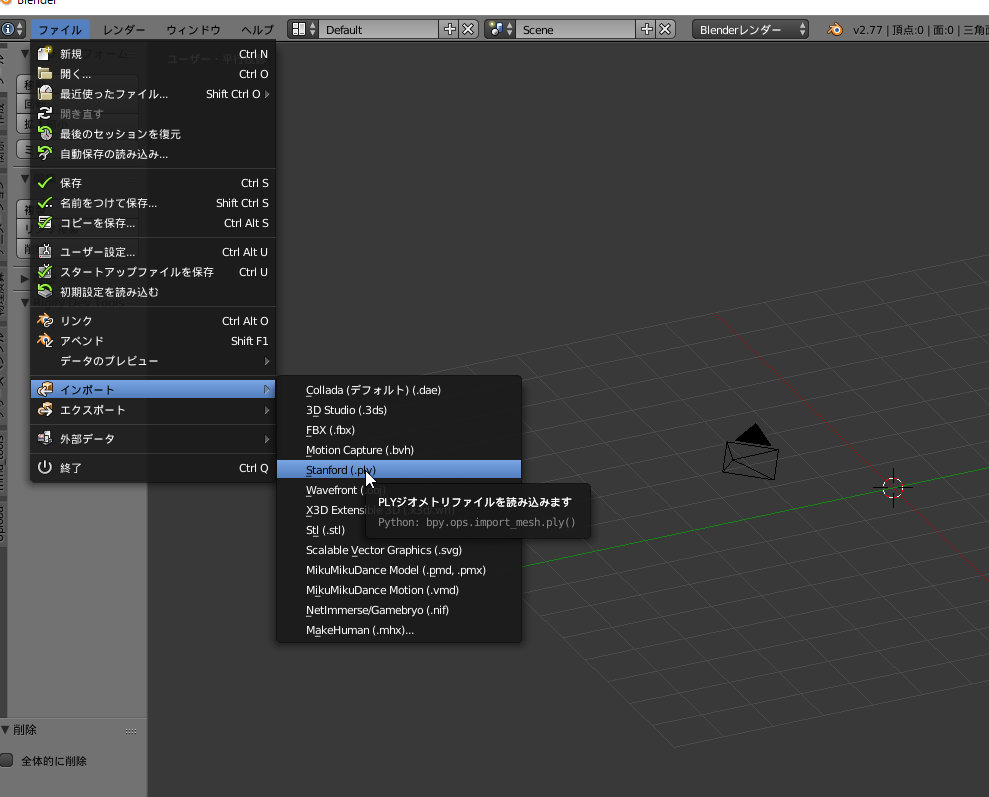989x797 pixels.
Task: Select 最後のセッションを復元
Action: tap(153, 134)
